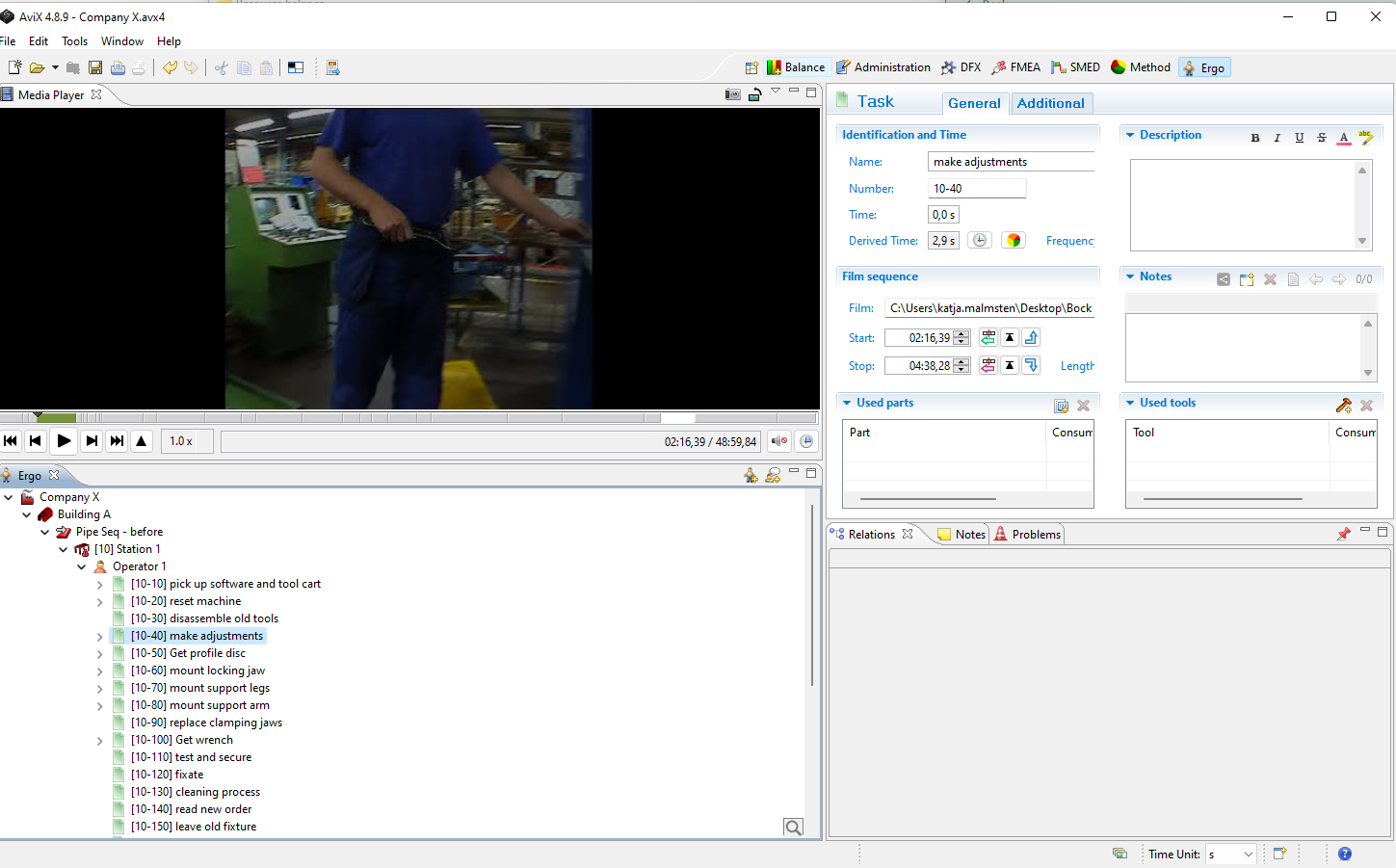Open the Tools menu

74,41
